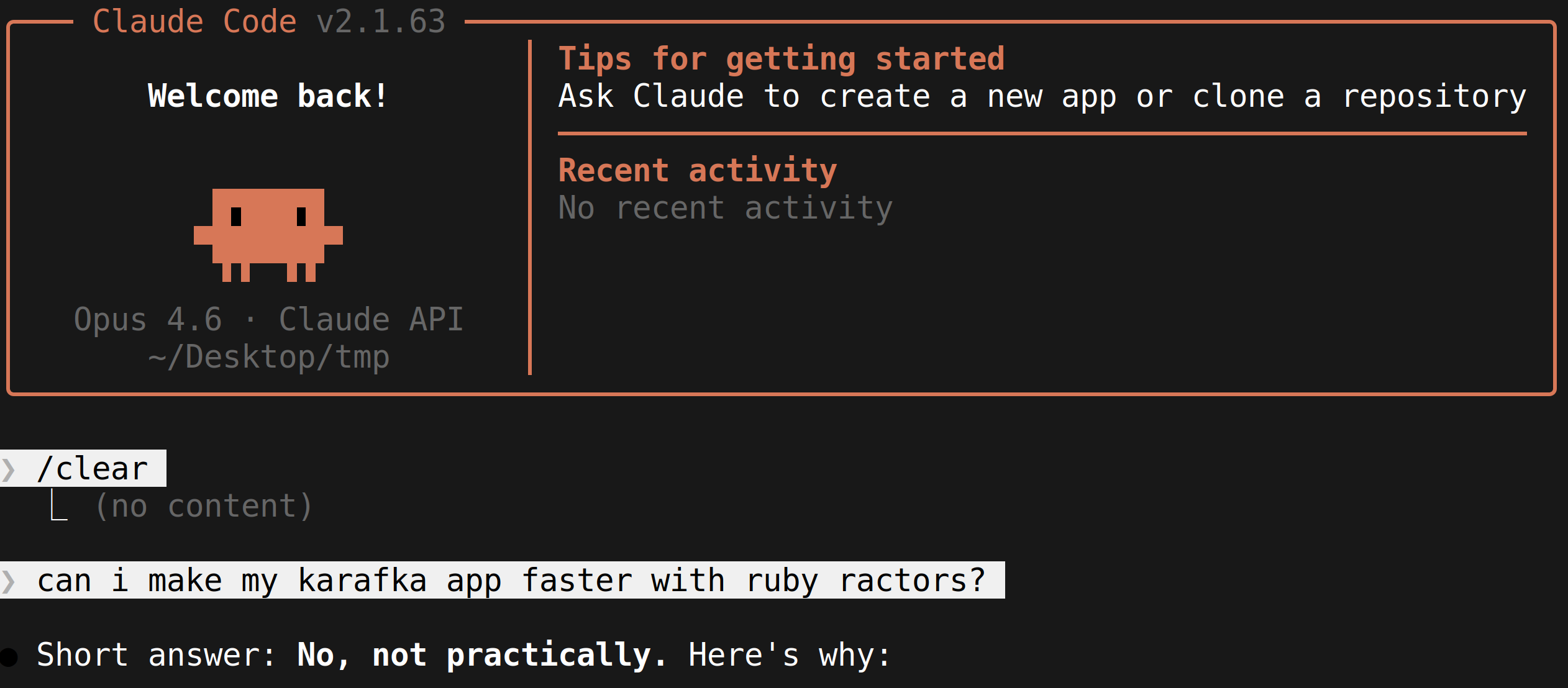This screenshot has width=1568, height=688.
Task: Click the 'Welcome back!' heading
Action: pyautogui.click(x=268, y=96)
